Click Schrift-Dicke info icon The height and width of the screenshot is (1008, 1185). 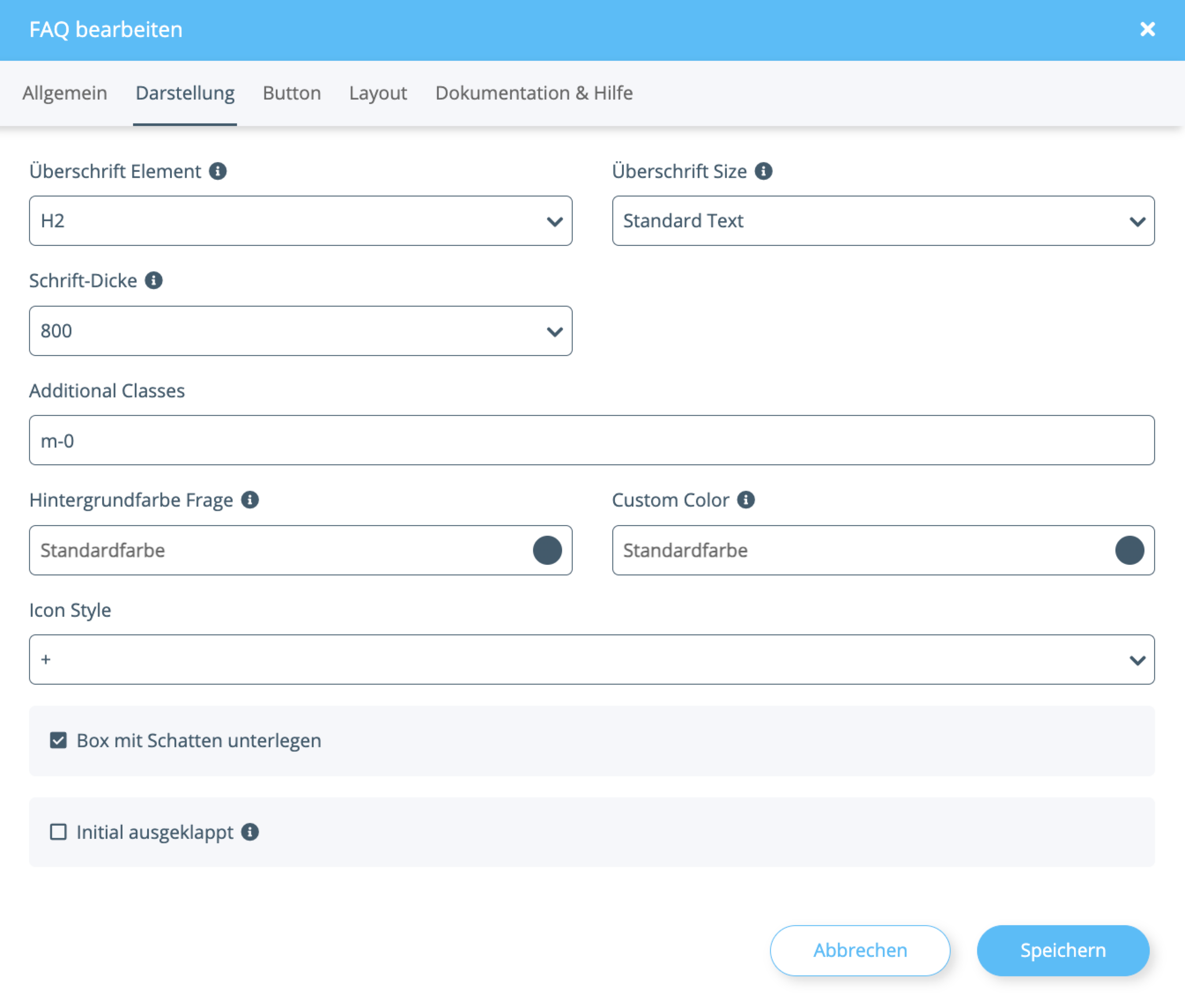(x=154, y=281)
